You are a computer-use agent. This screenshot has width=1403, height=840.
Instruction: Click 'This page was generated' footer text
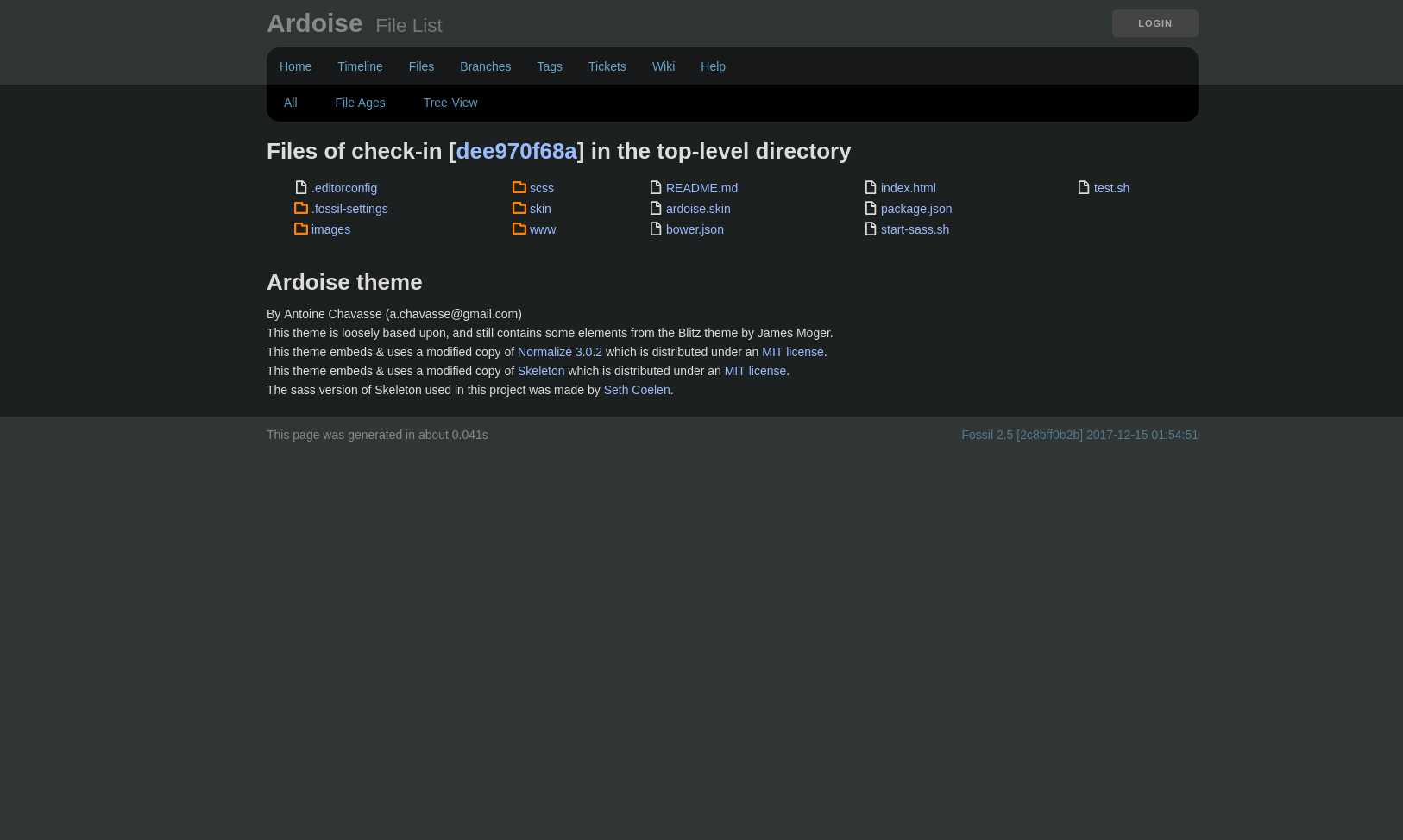tap(377, 435)
